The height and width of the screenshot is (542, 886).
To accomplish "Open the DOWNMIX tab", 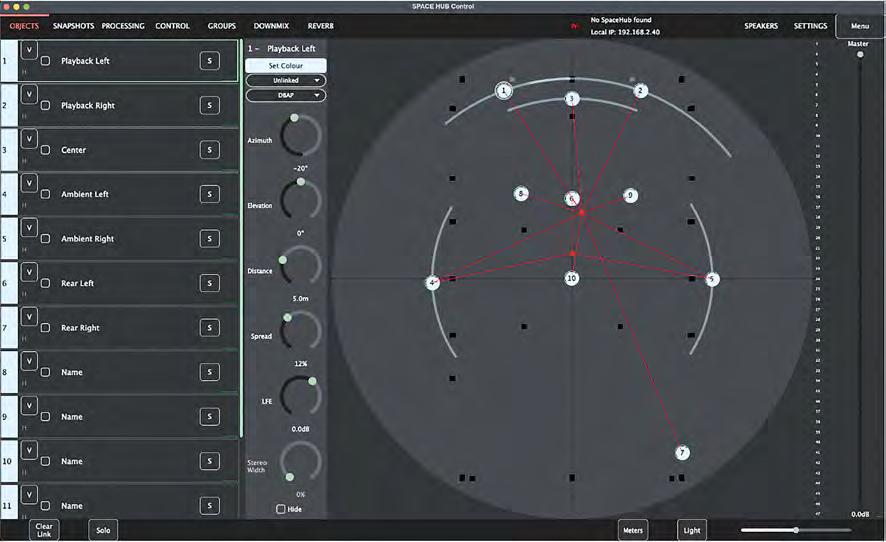I will [271, 26].
